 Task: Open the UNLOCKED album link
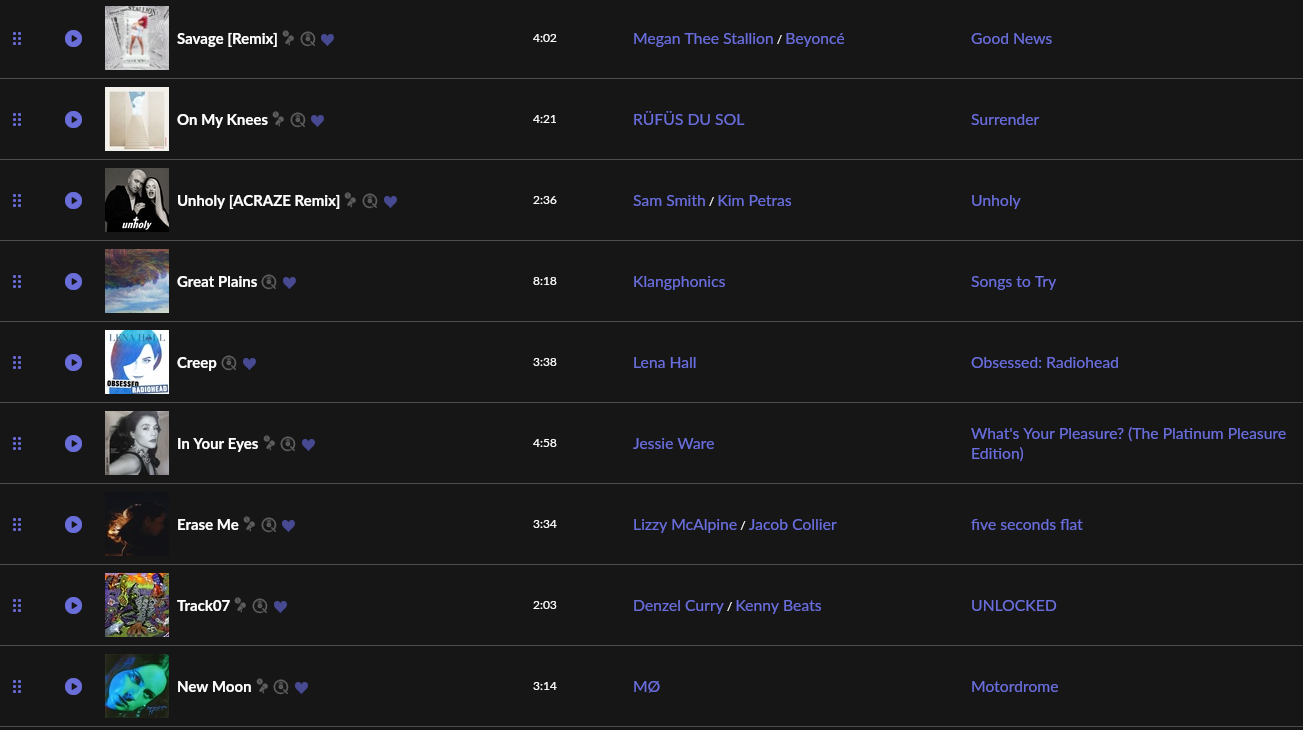(1013, 605)
